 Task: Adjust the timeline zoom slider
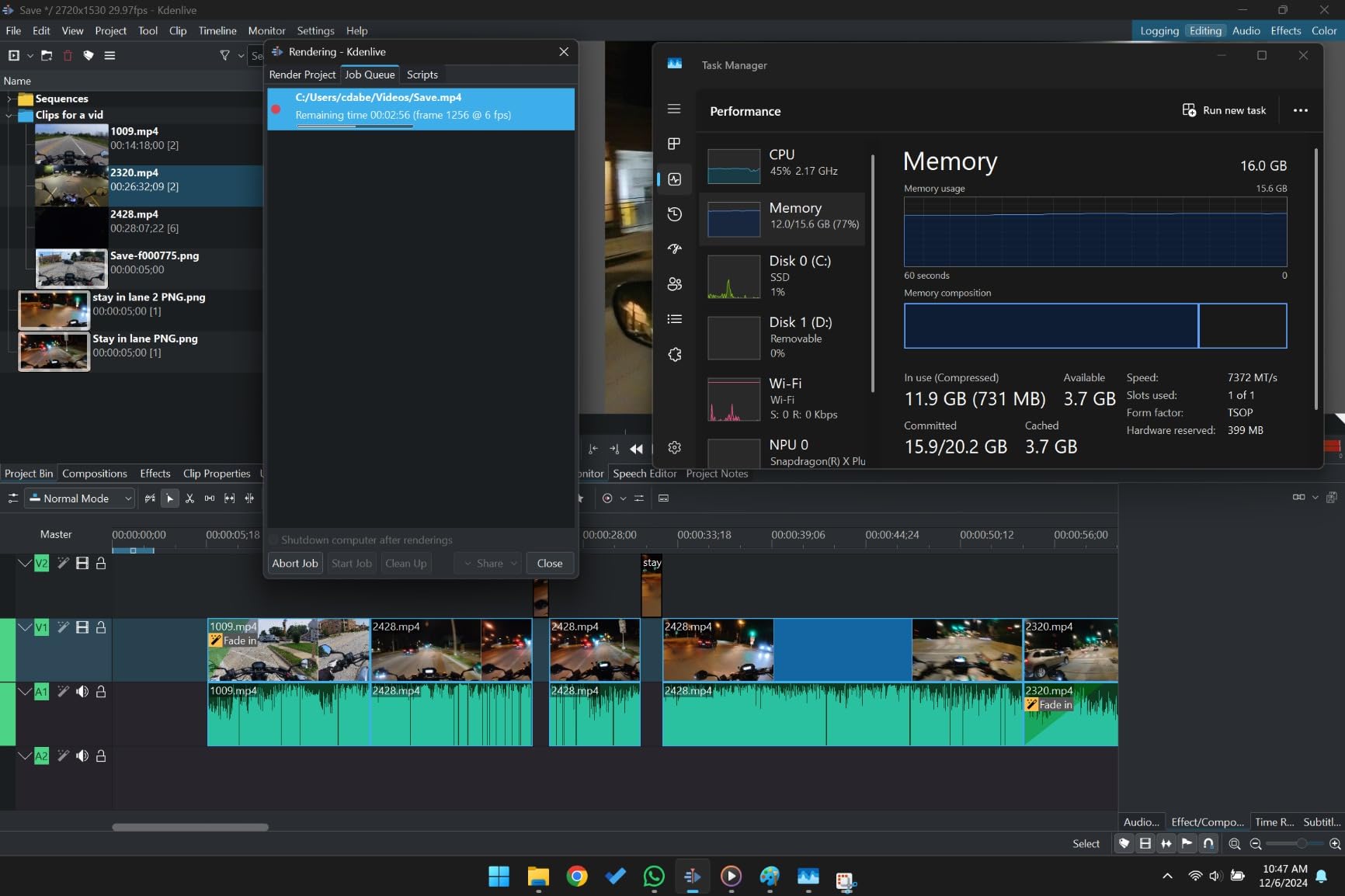[x=1301, y=843]
